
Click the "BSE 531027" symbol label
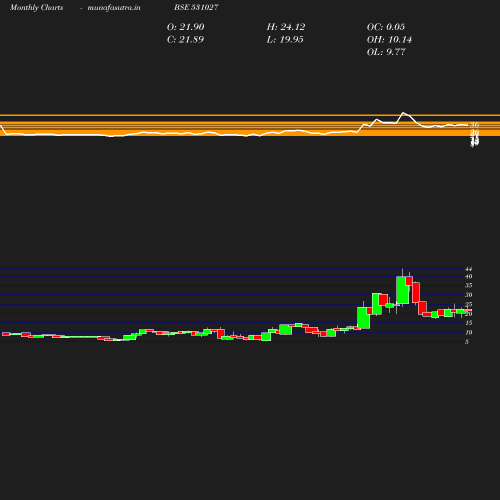196,7
